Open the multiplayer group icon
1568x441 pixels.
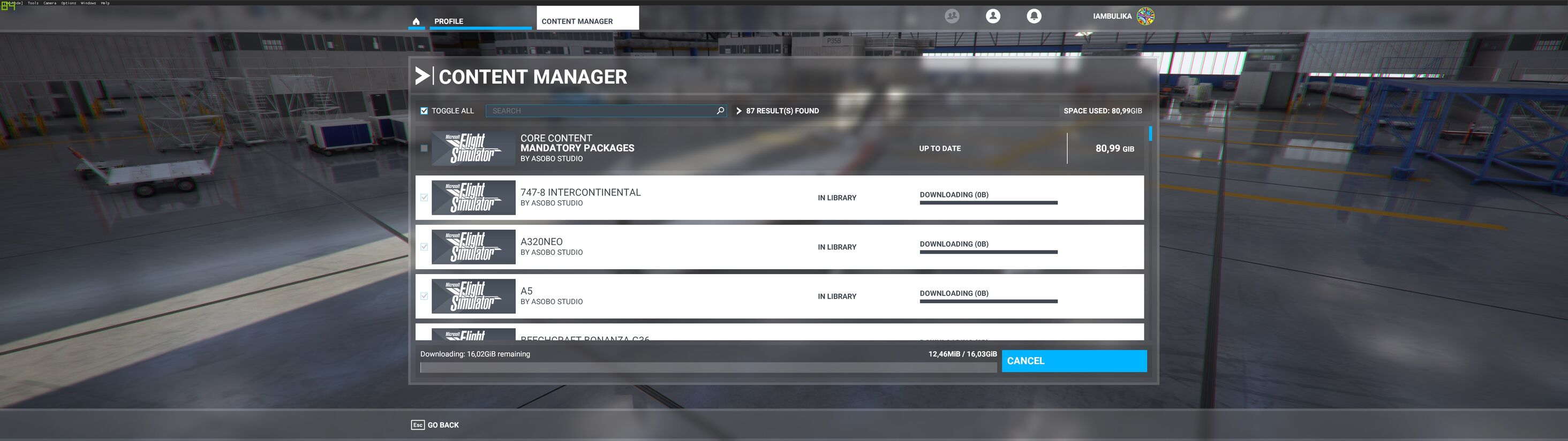click(x=952, y=17)
